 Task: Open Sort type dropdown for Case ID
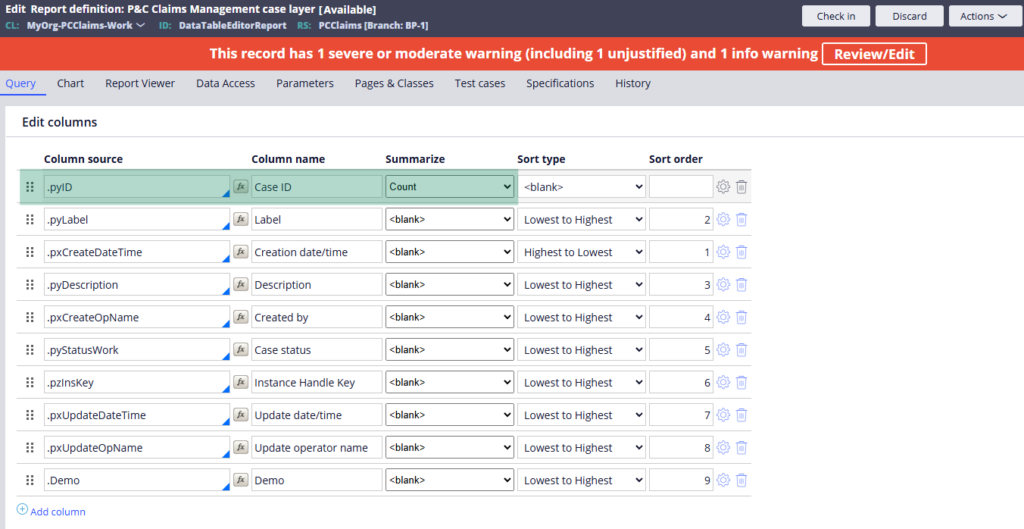click(x=581, y=187)
